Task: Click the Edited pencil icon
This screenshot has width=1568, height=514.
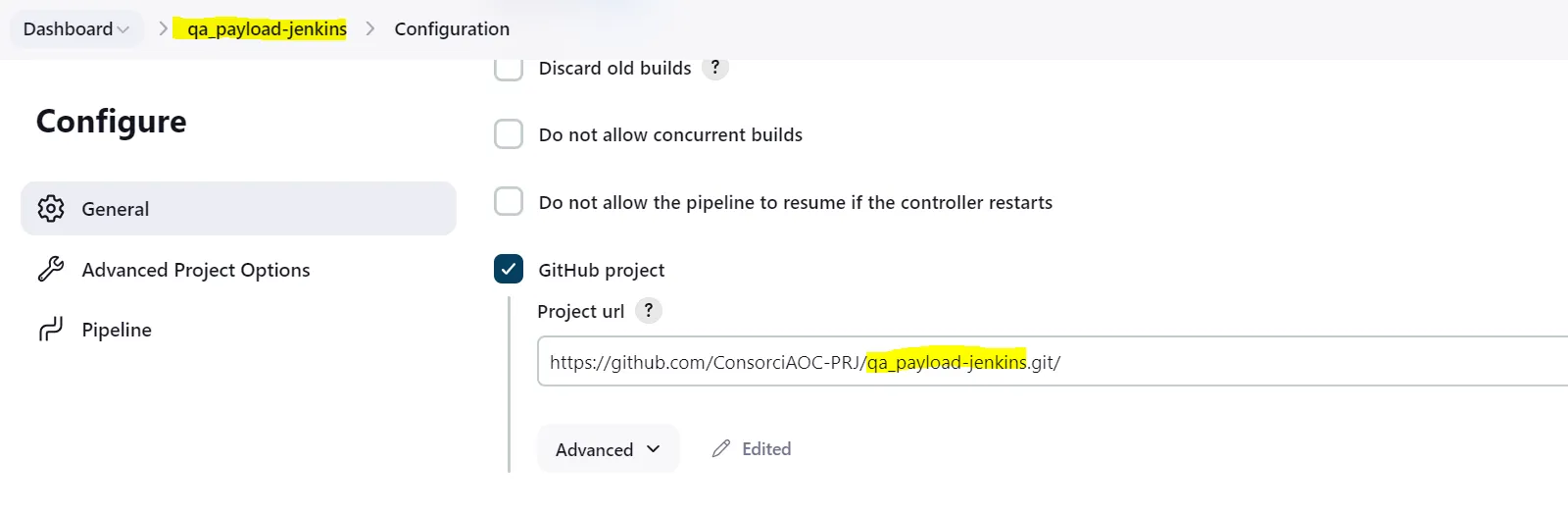Action: coord(721,449)
